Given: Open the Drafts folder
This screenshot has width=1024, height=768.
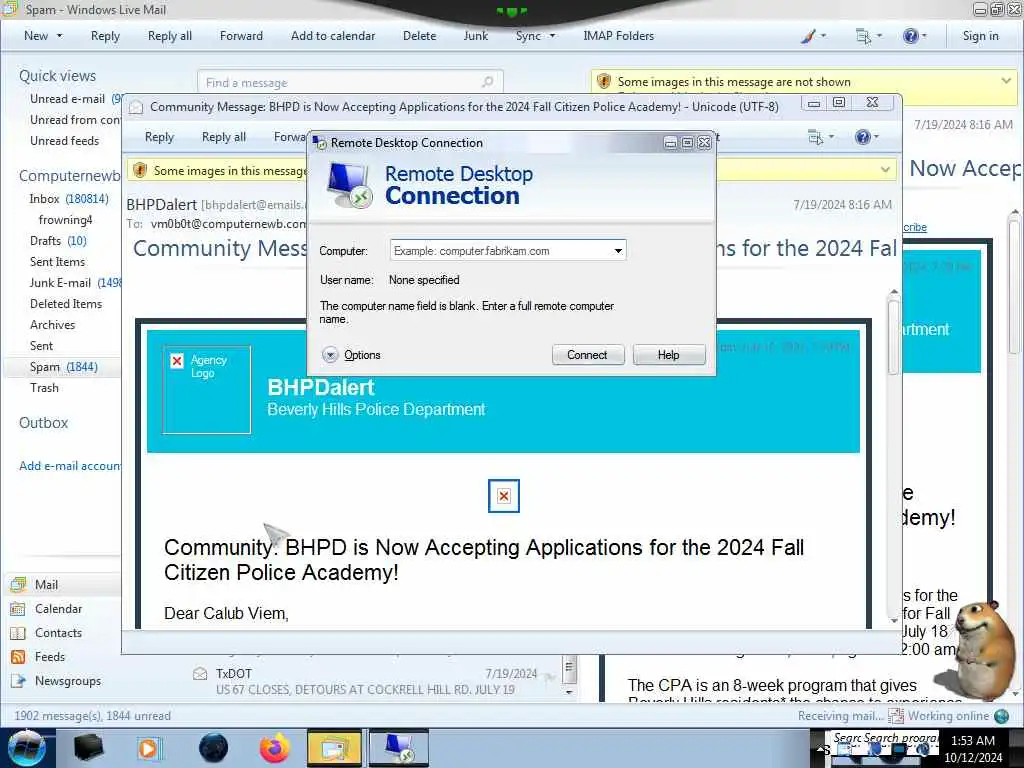Looking at the screenshot, I should click(x=58, y=240).
